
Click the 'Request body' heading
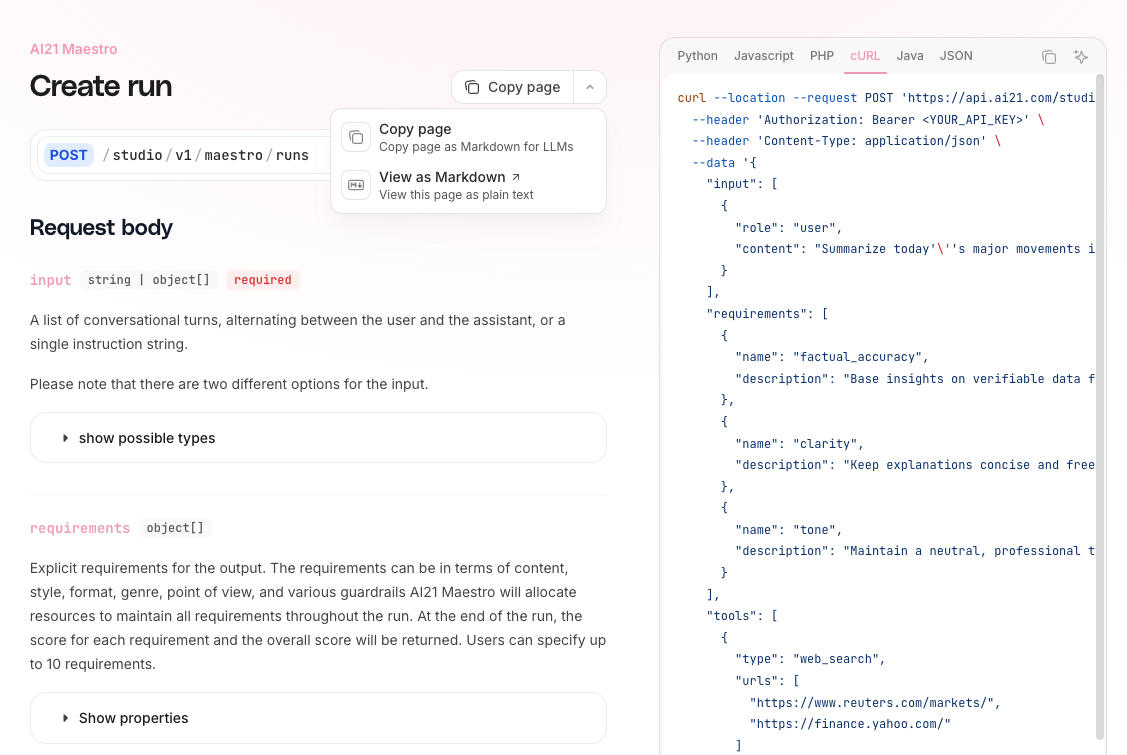[101, 228]
